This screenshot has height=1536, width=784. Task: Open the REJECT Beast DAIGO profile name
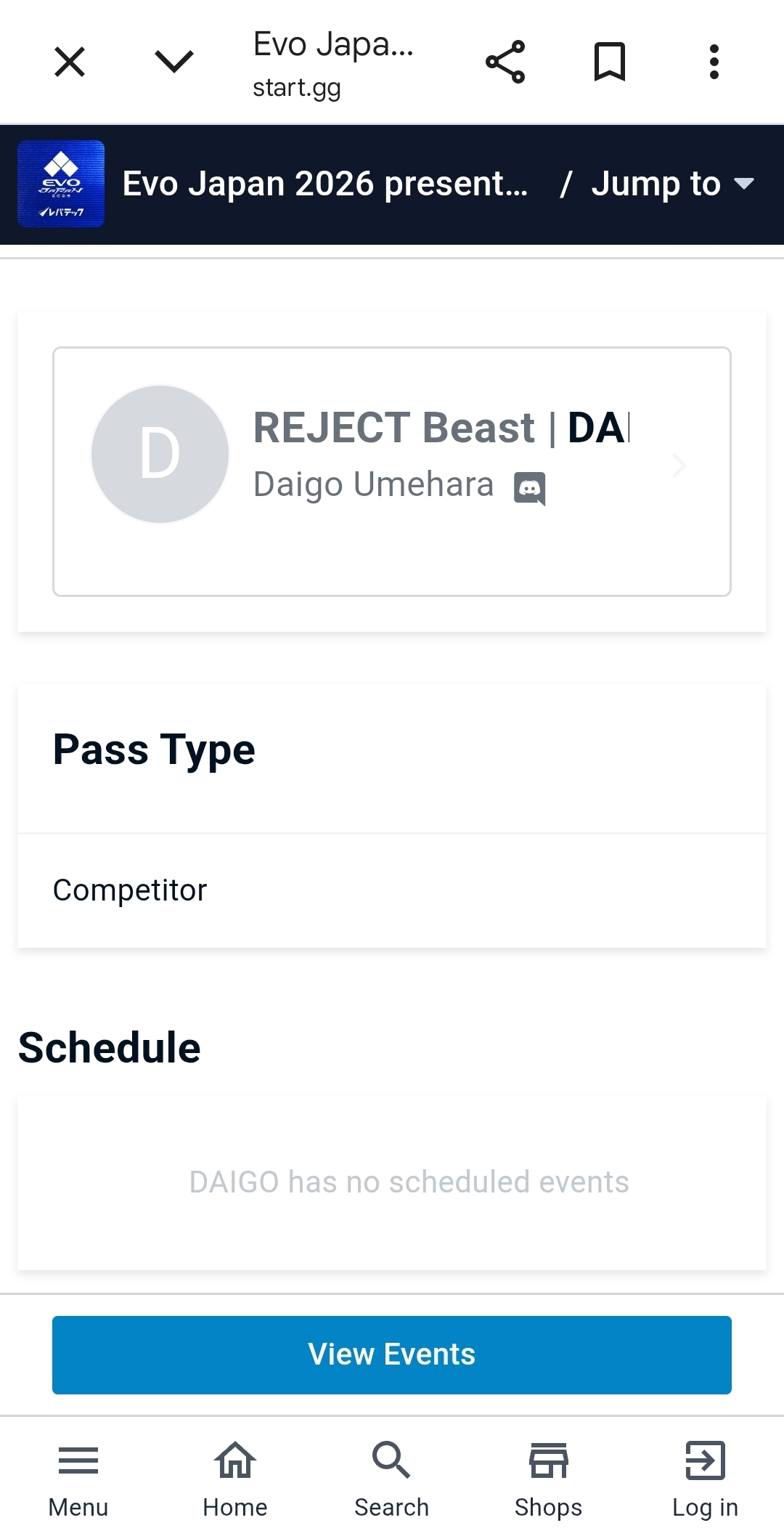(x=441, y=428)
